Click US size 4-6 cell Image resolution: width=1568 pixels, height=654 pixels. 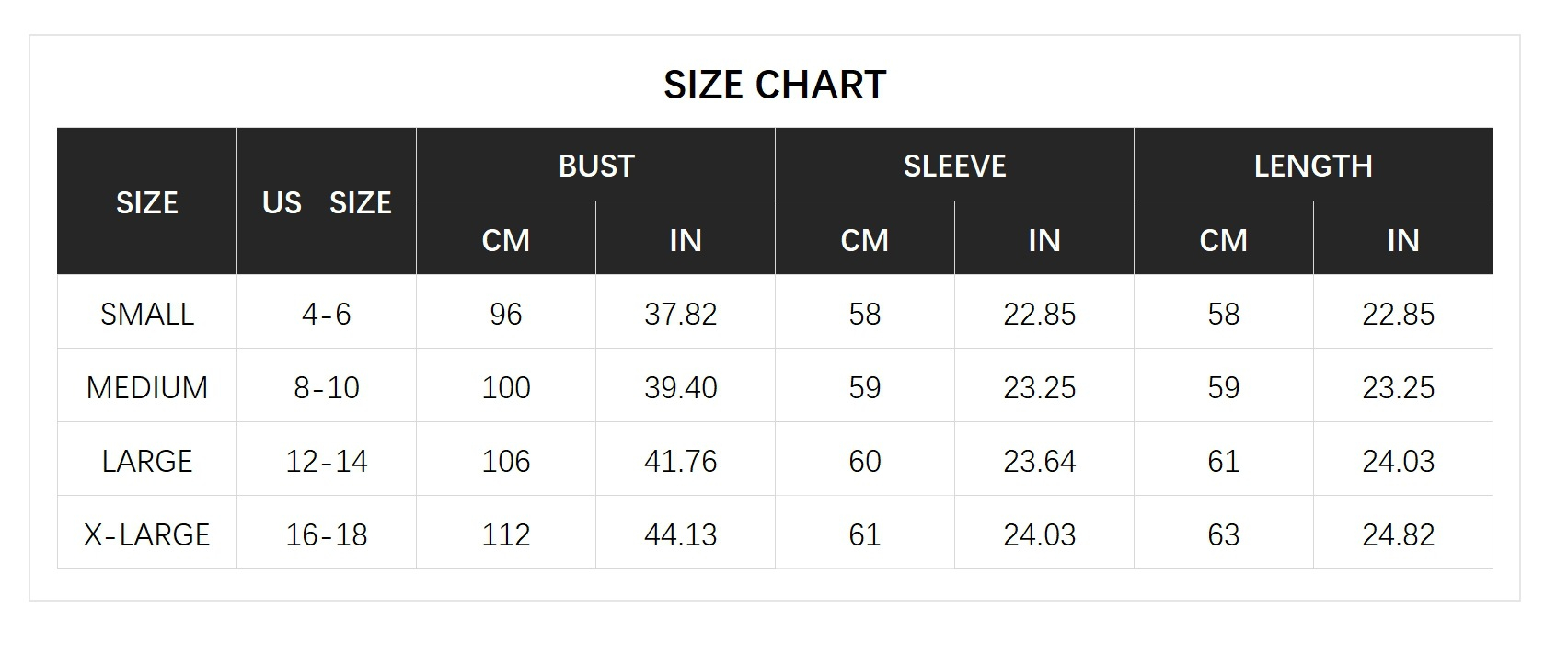(x=327, y=315)
